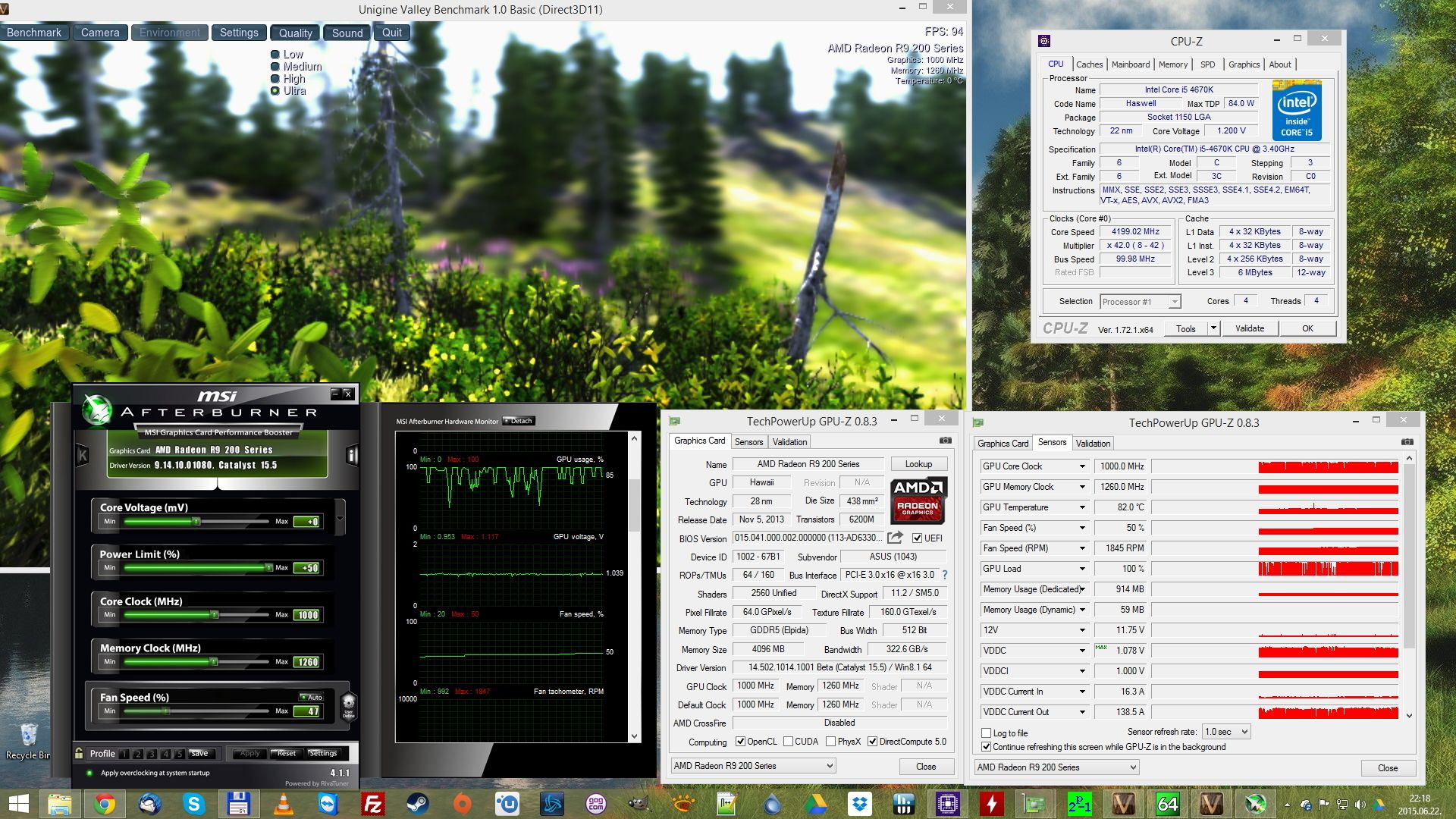Open the Validation tab in GPU-Z Graphics Card window

tap(789, 442)
